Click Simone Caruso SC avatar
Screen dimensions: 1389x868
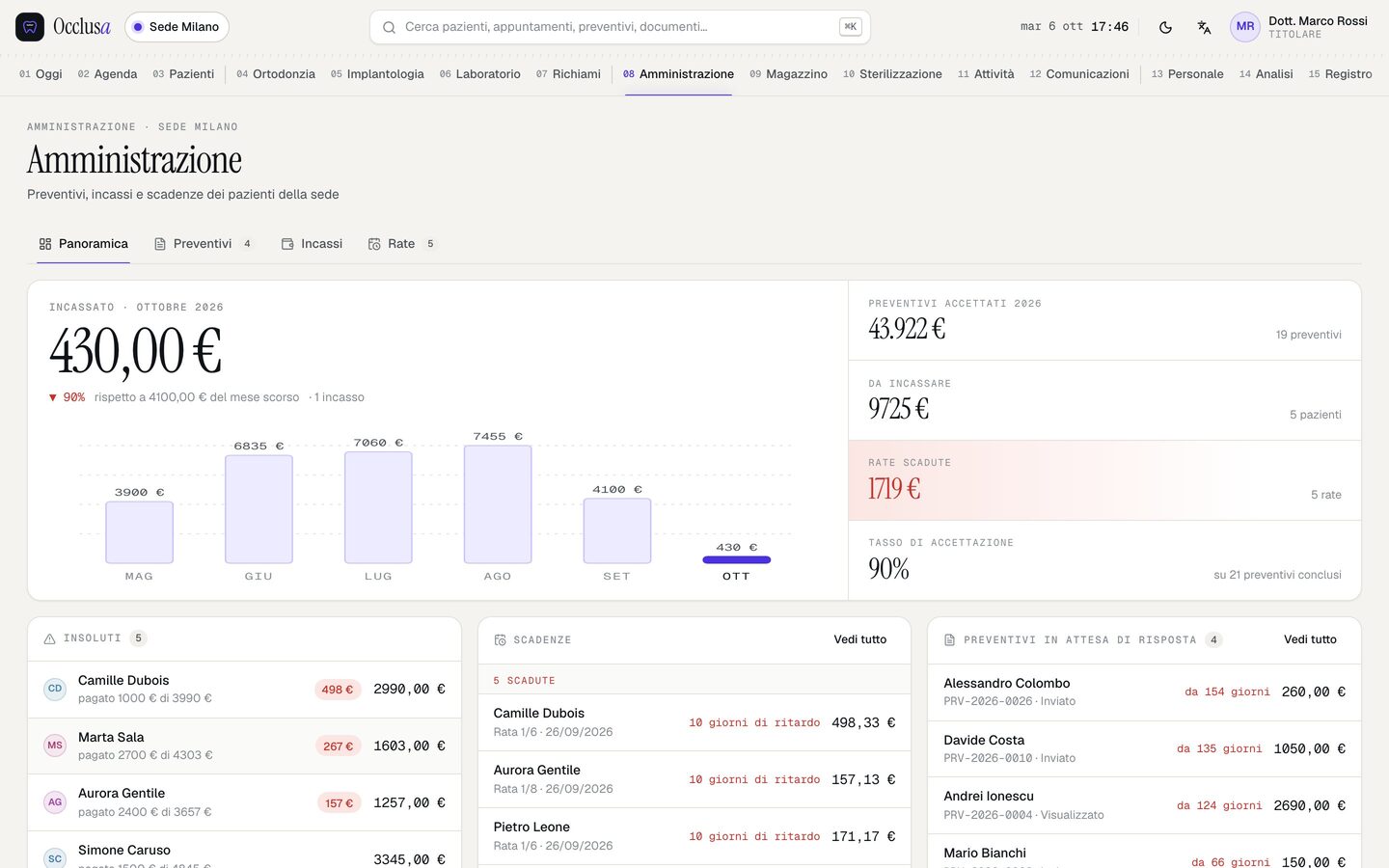tap(55, 858)
